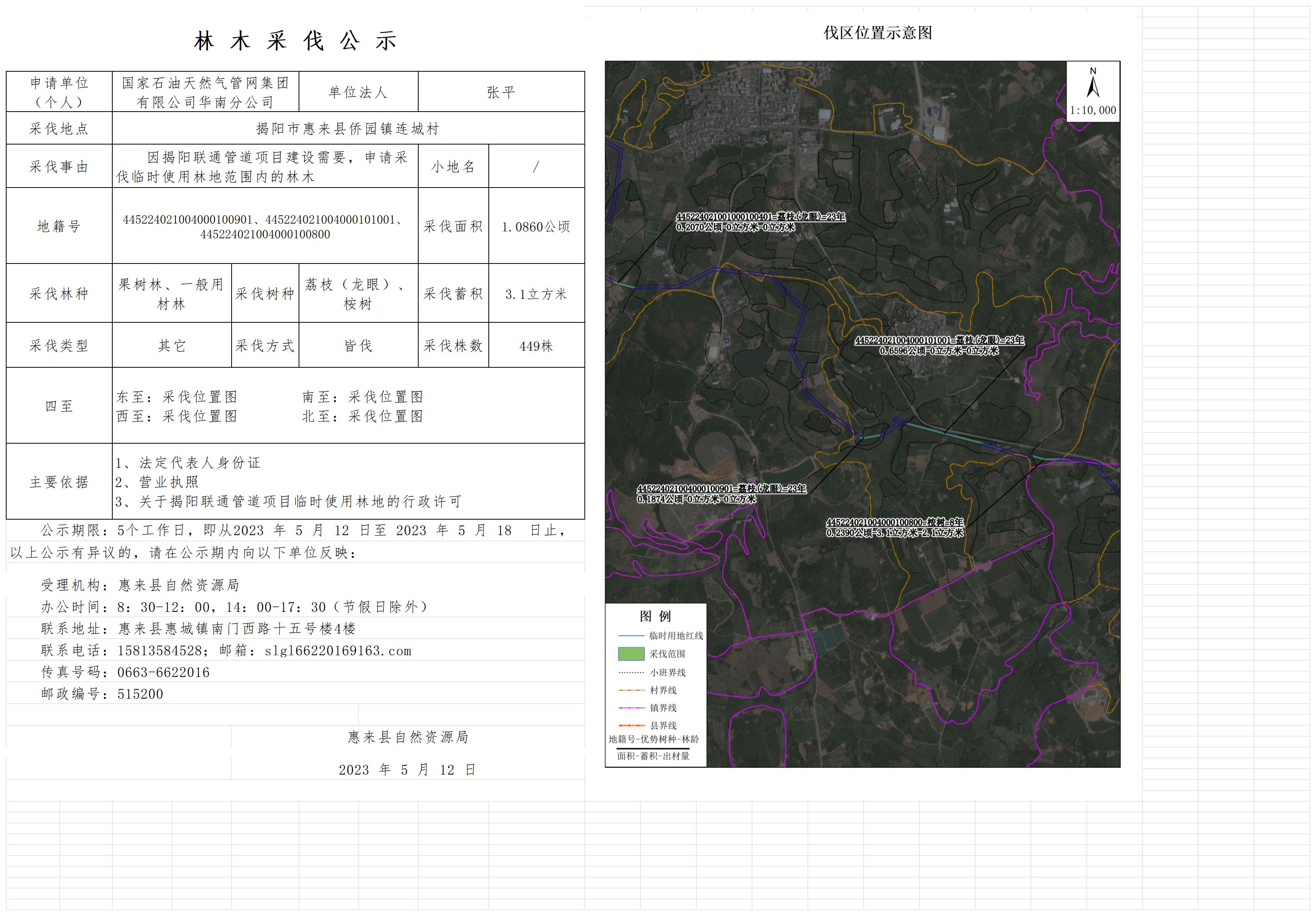Click the 图例 legend heading

tap(655, 616)
